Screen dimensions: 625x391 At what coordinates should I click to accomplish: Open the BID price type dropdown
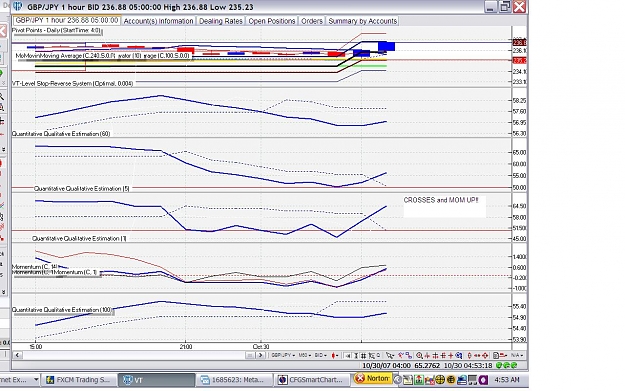tap(321, 355)
